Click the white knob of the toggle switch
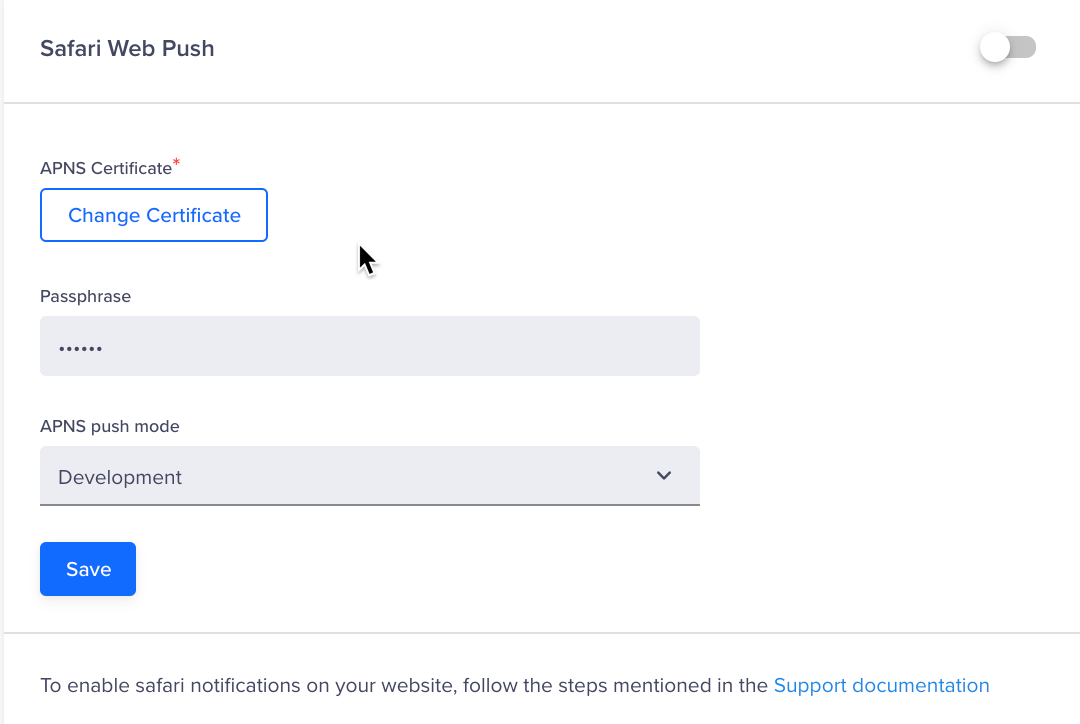The image size is (1080, 724). (995, 47)
